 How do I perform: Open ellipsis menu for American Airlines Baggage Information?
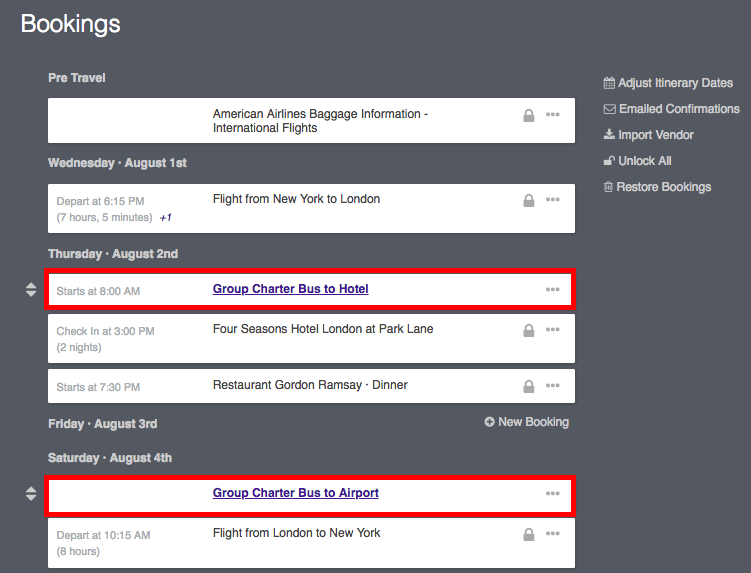pyautogui.click(x=553, y=115)
